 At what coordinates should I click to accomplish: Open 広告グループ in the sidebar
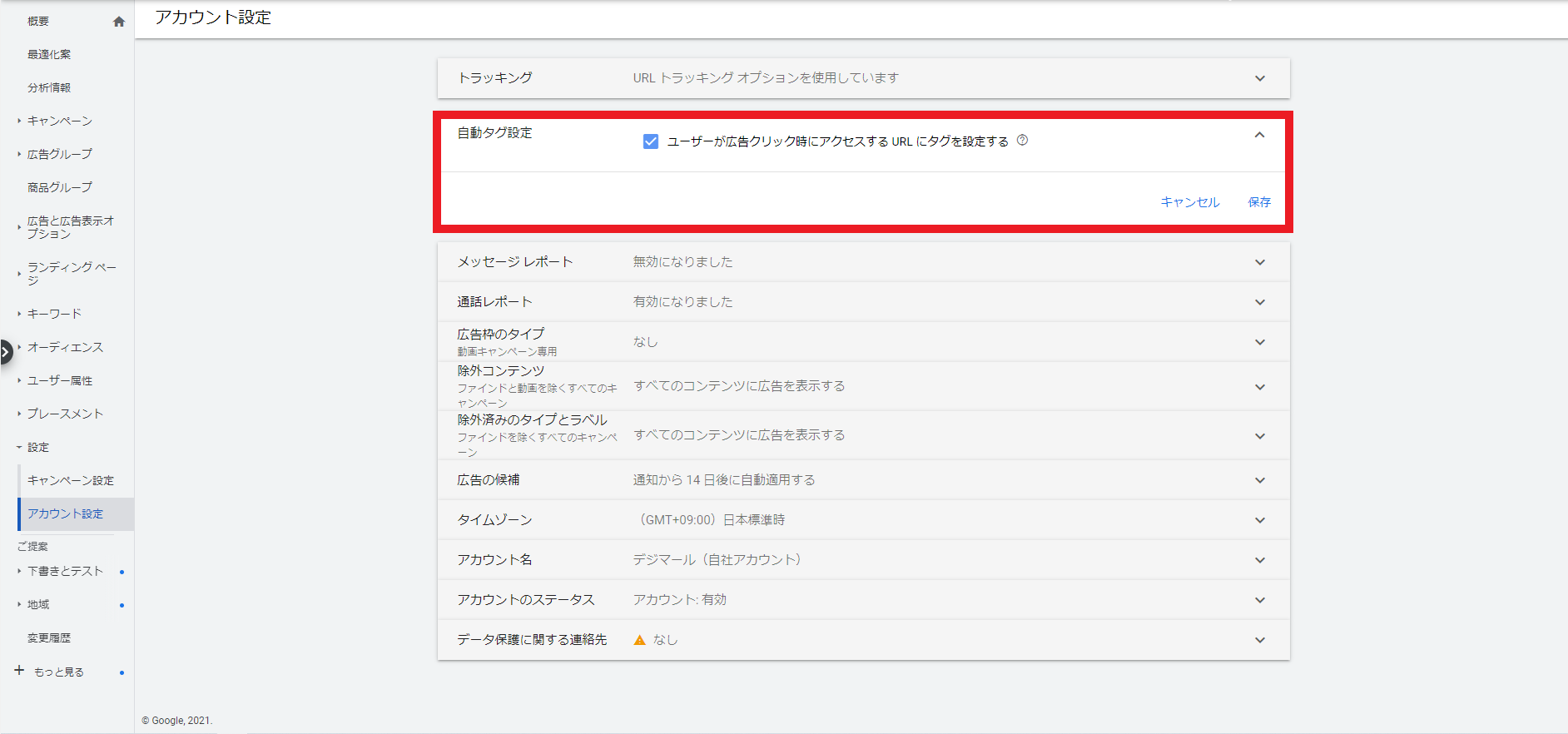60,155
